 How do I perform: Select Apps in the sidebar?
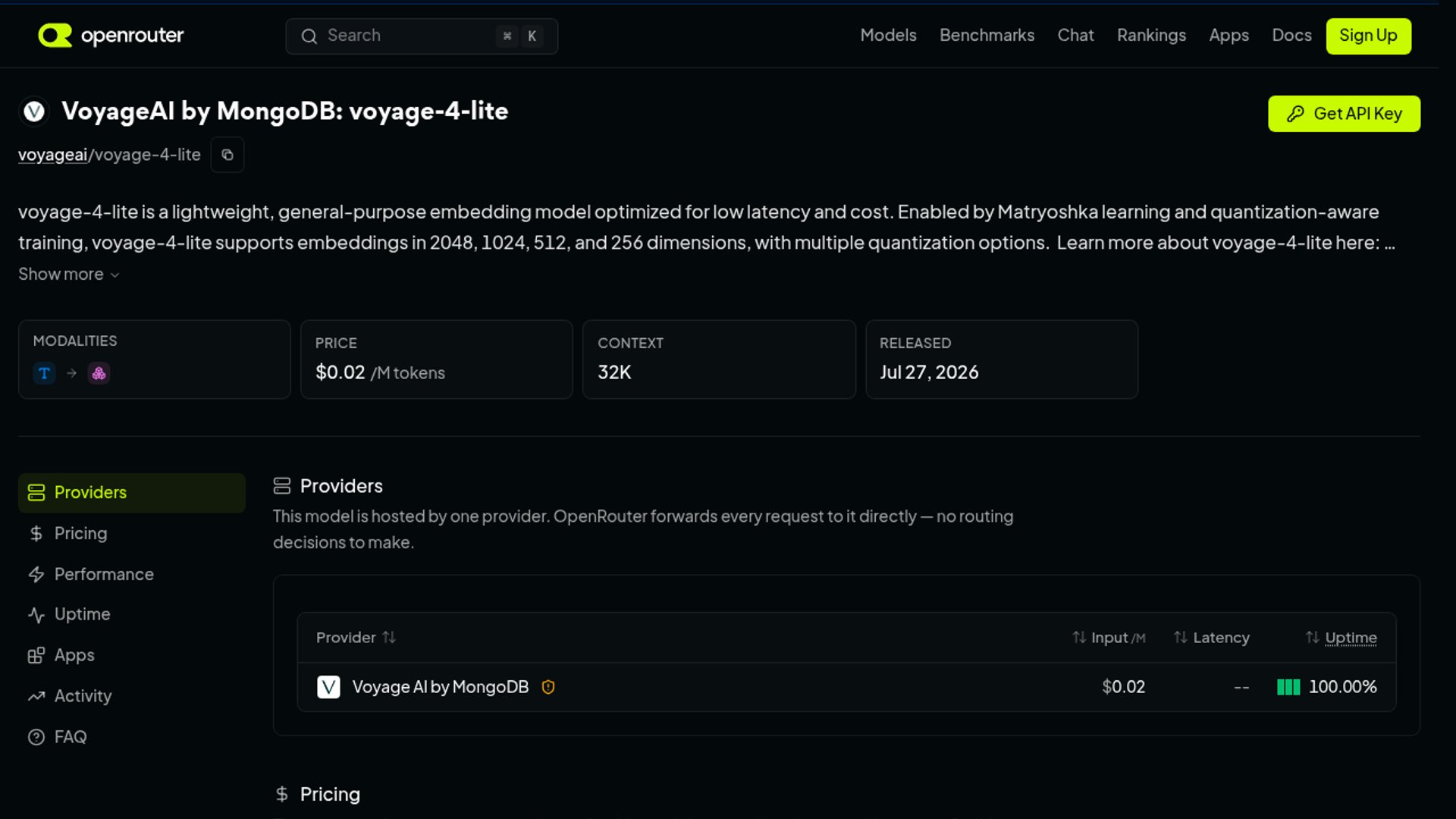pos(132,655)
